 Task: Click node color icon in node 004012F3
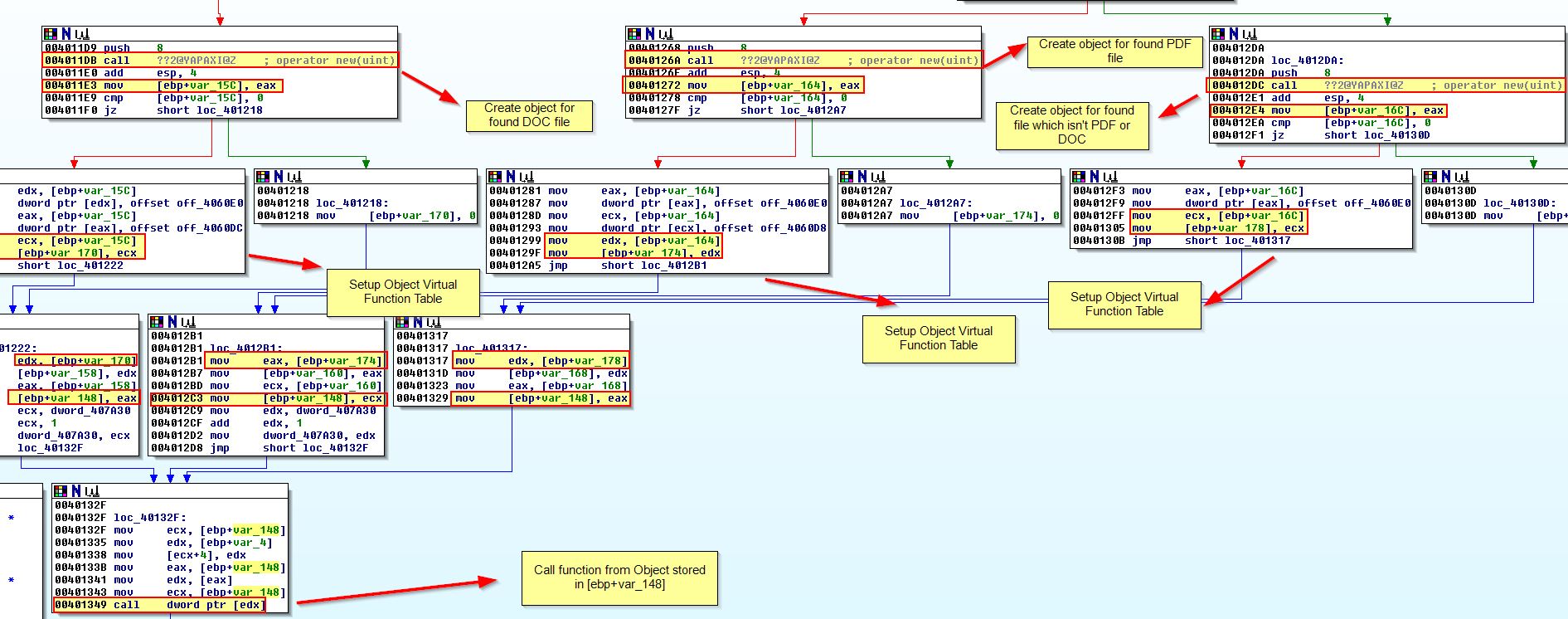click(1079, 177)
